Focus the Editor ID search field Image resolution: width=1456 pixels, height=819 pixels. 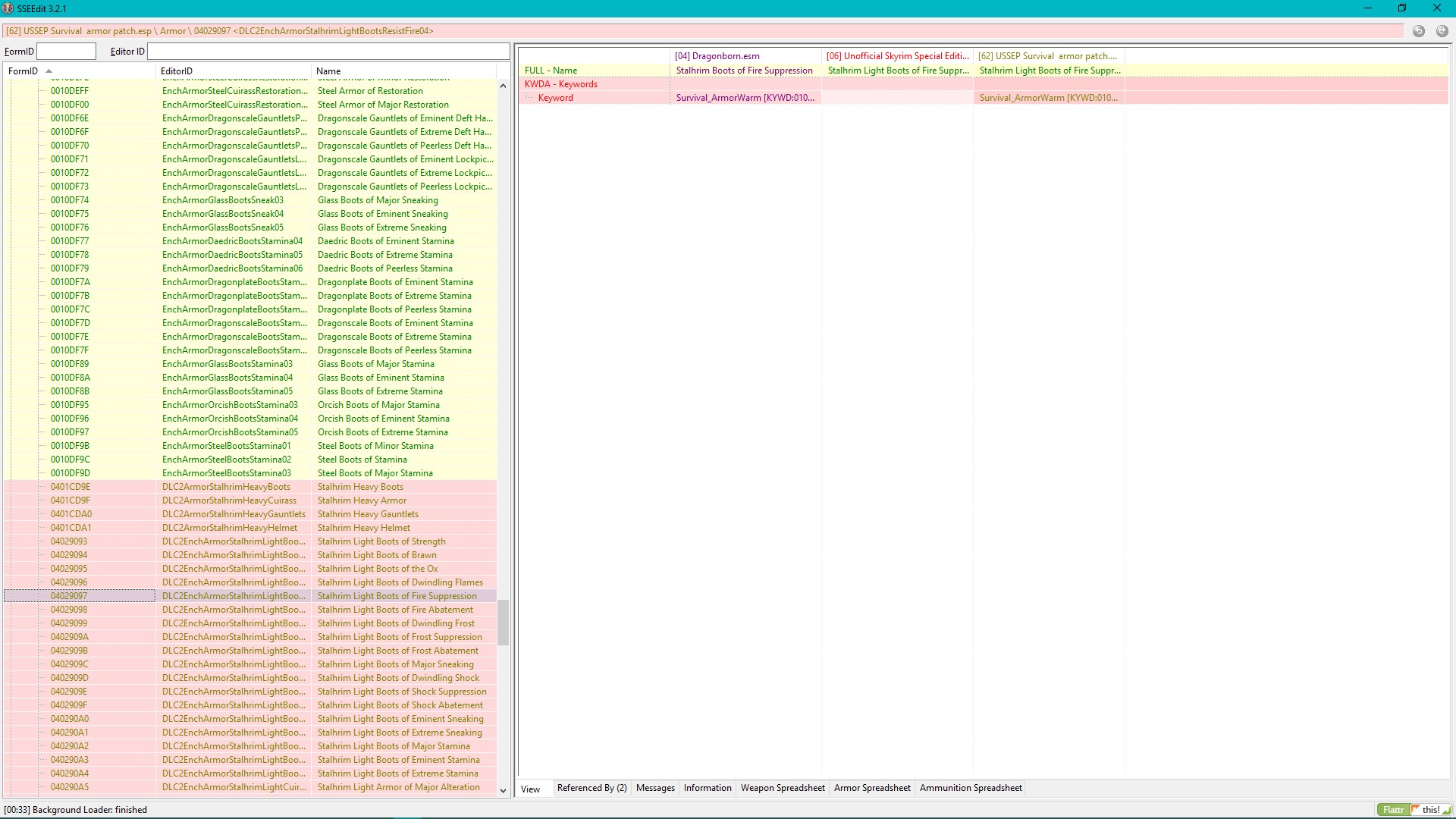coord(328,52)
